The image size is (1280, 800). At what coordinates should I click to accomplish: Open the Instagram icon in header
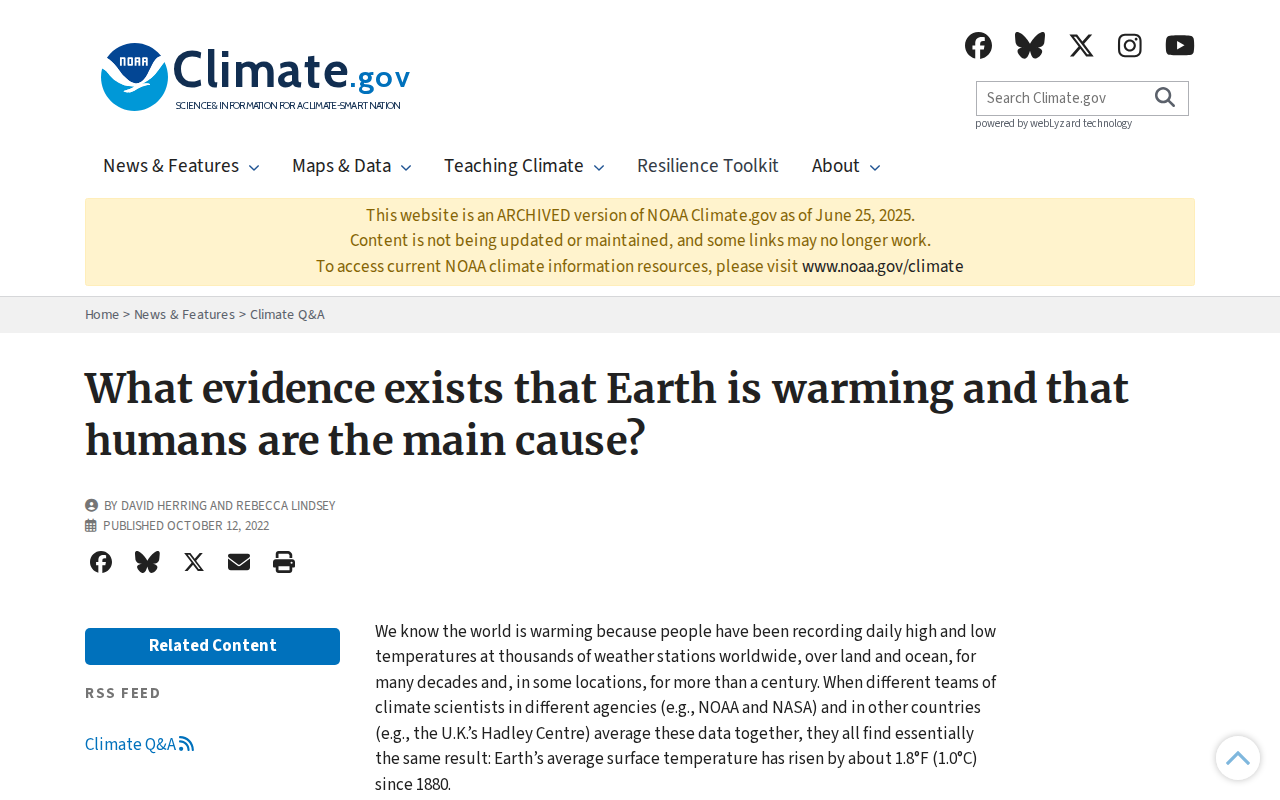coord(1130,45)
